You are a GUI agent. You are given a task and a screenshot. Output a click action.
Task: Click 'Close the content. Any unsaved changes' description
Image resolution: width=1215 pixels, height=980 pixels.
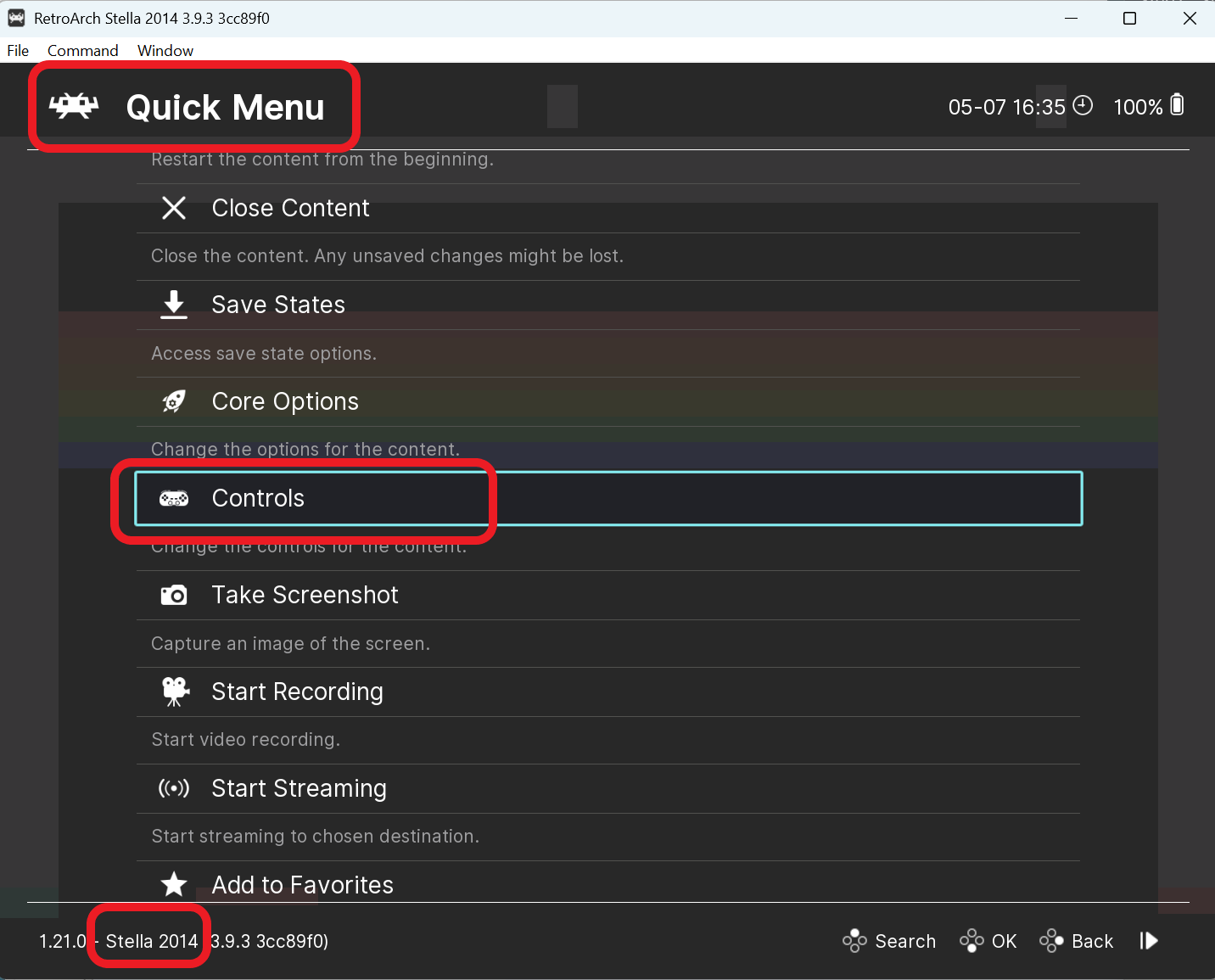[387, 256]
